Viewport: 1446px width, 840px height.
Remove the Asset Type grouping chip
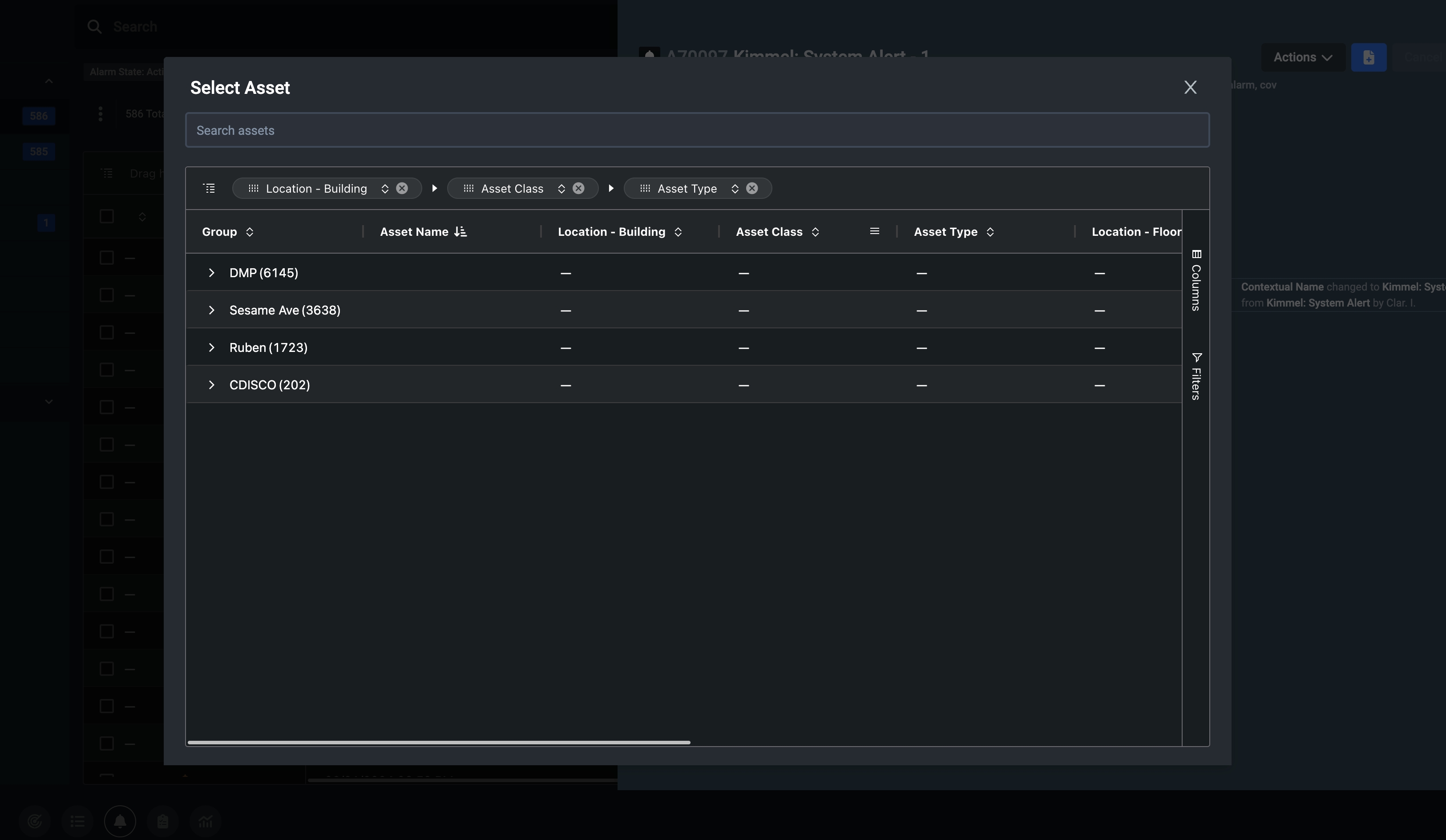751,188
